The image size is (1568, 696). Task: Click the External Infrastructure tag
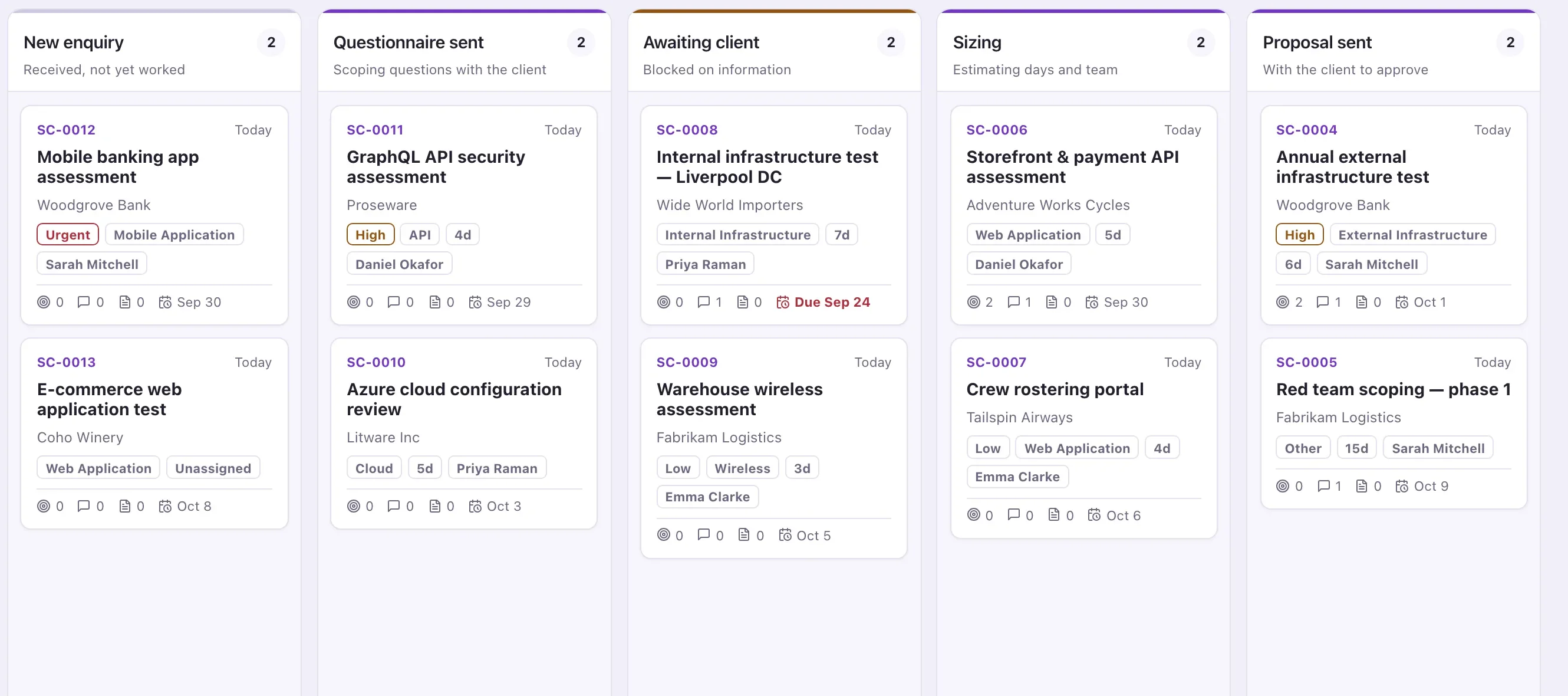click(1412, 235)
